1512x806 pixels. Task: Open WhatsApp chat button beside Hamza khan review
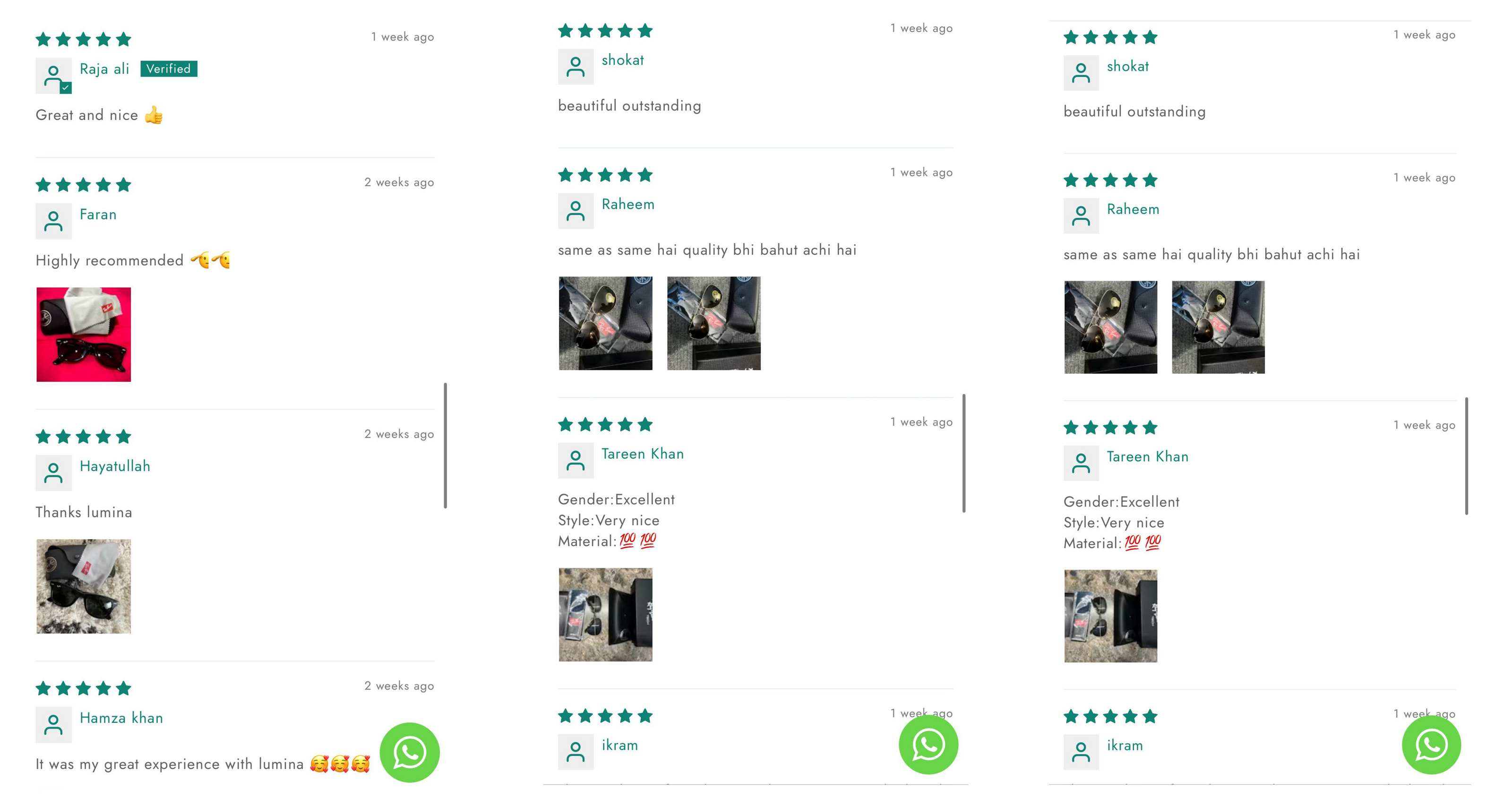point(409,752)
